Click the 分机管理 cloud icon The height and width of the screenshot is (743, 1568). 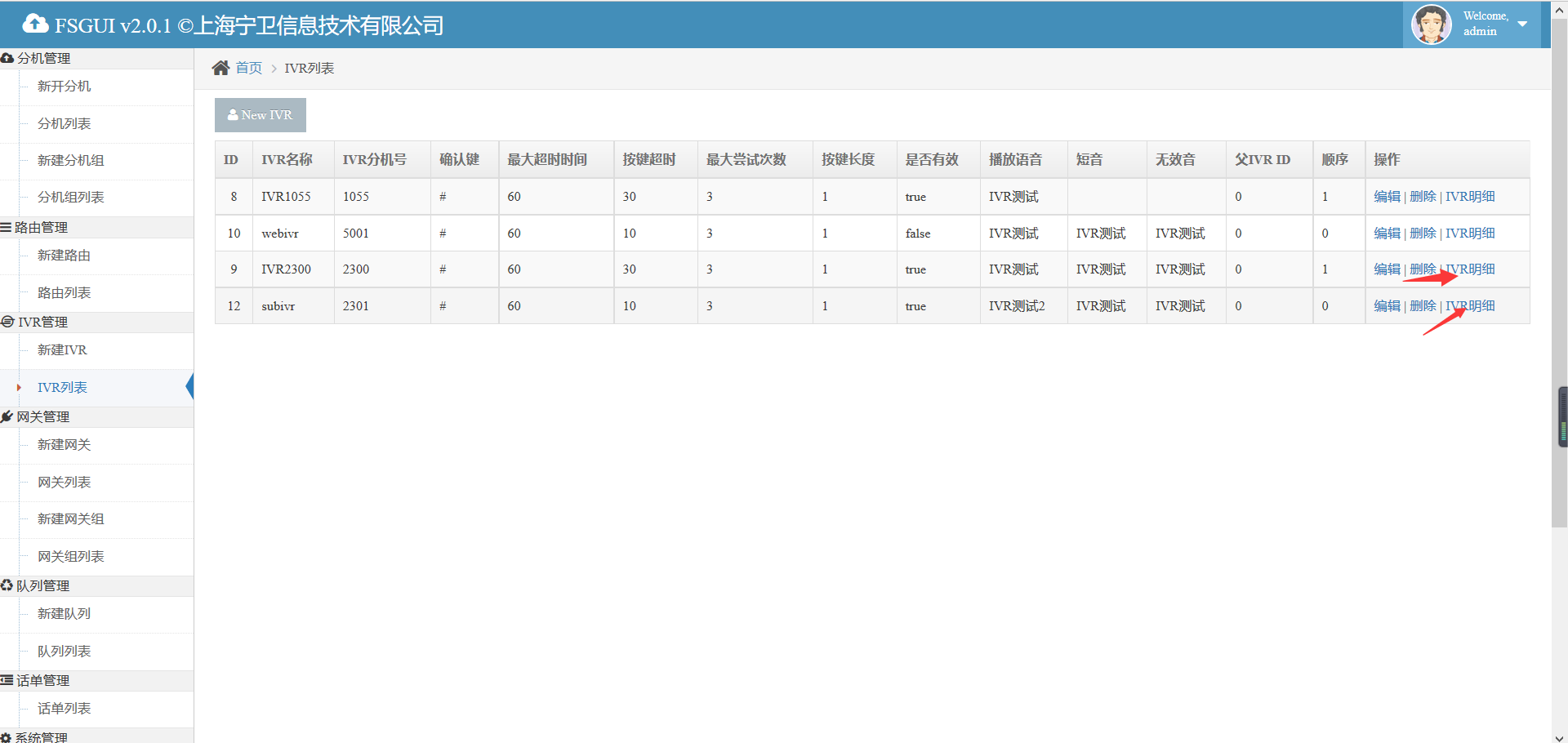(x=7, y=58)
